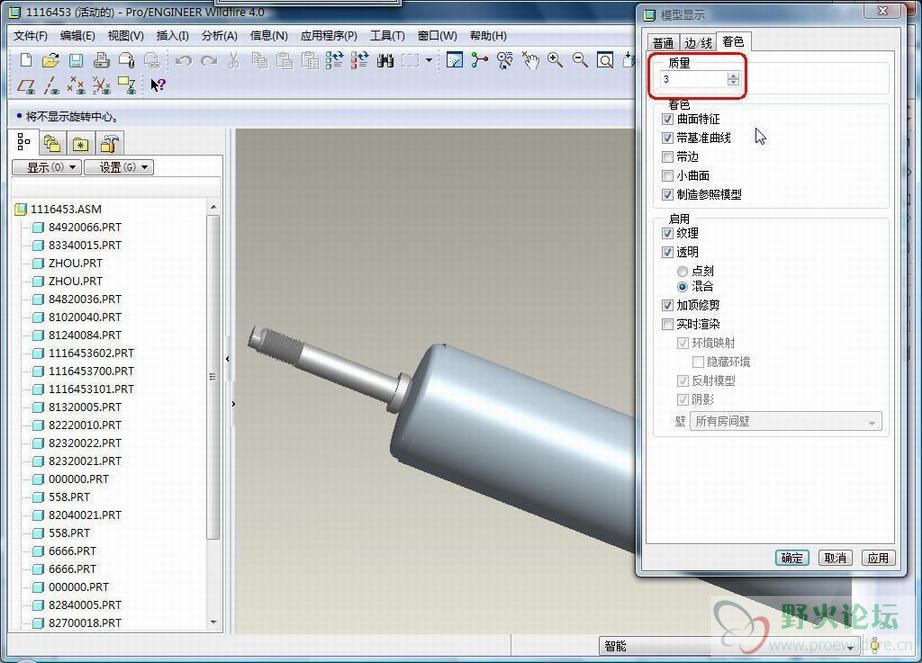Viewport: 922px width, 663px height.
Task: Open the 插入(I) menu
Action: point(172,36)
